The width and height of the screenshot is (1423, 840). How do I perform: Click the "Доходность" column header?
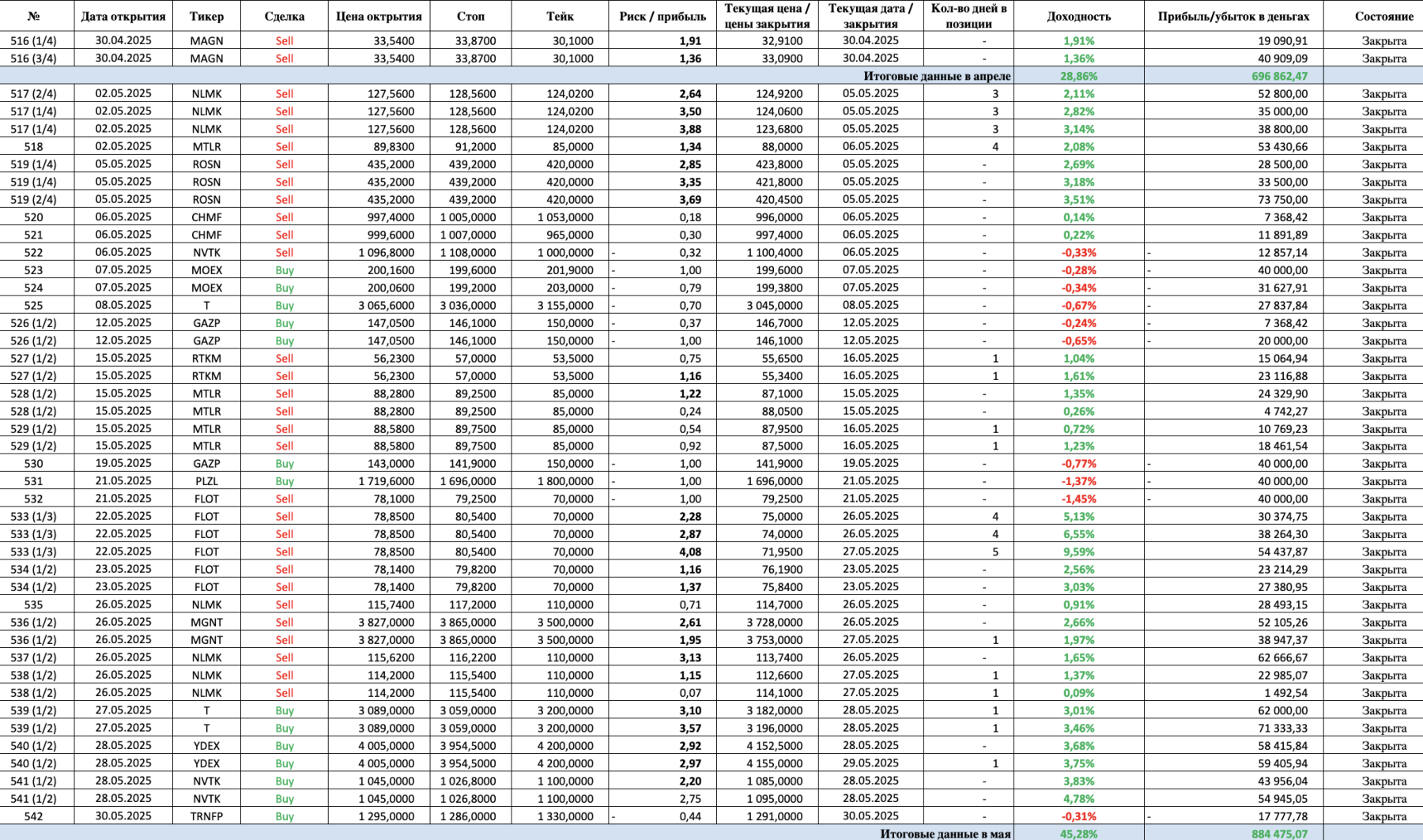(1078, 16)
